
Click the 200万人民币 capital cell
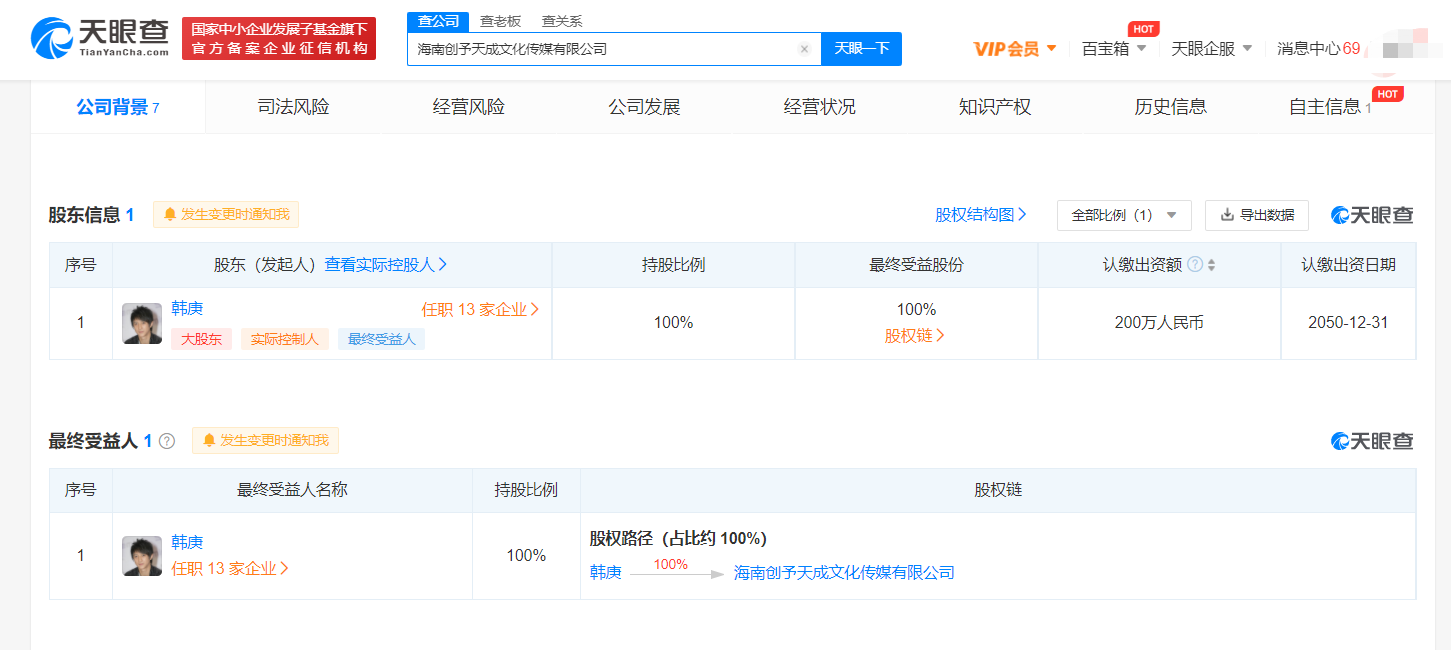pos(1159,323)
